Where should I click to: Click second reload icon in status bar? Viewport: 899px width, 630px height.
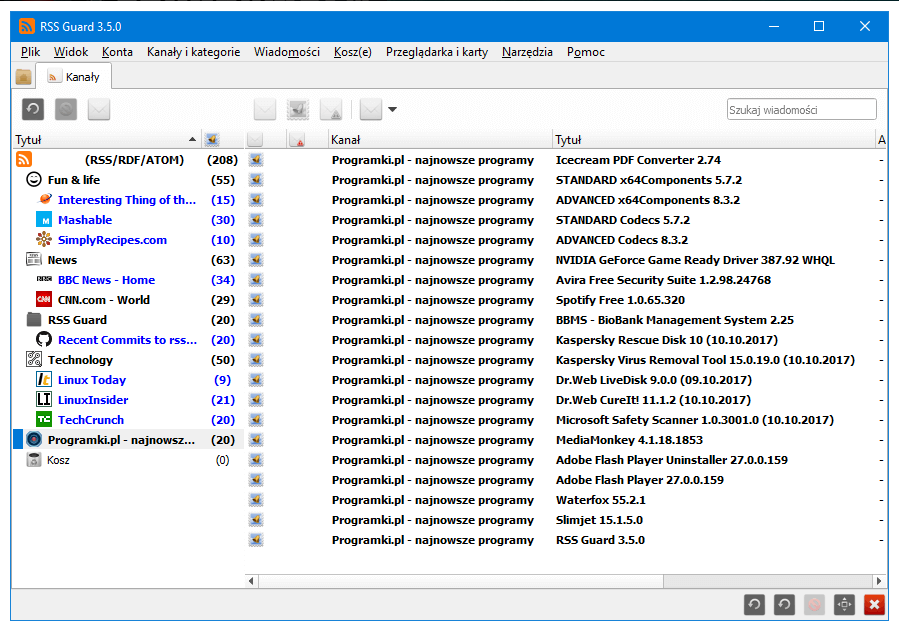click(784, 604)
